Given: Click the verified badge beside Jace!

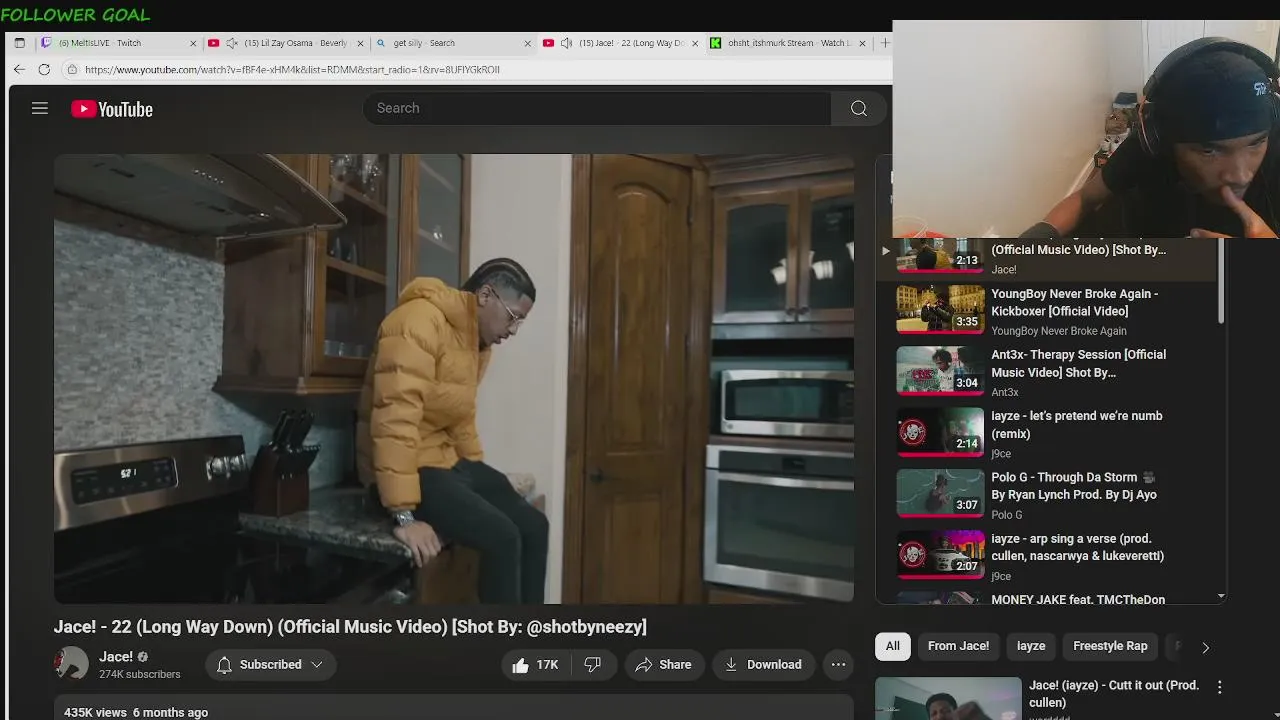Looking at the screenshot, I should [x=143, y=657].
